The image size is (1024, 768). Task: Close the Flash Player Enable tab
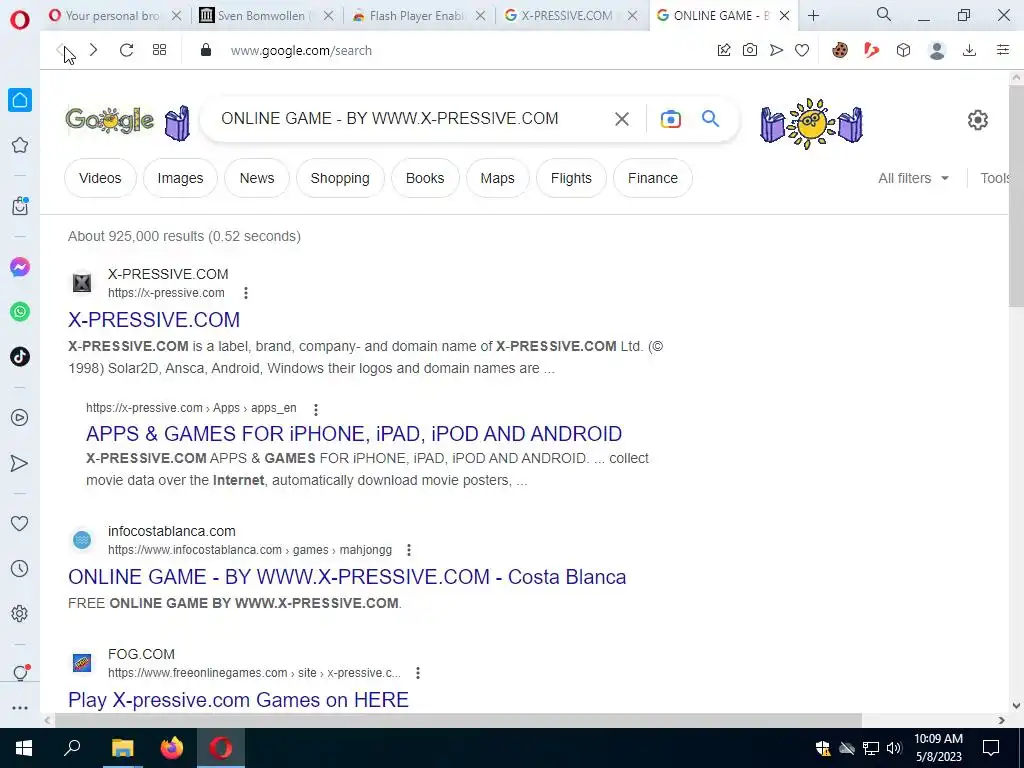tap(481, 16)
